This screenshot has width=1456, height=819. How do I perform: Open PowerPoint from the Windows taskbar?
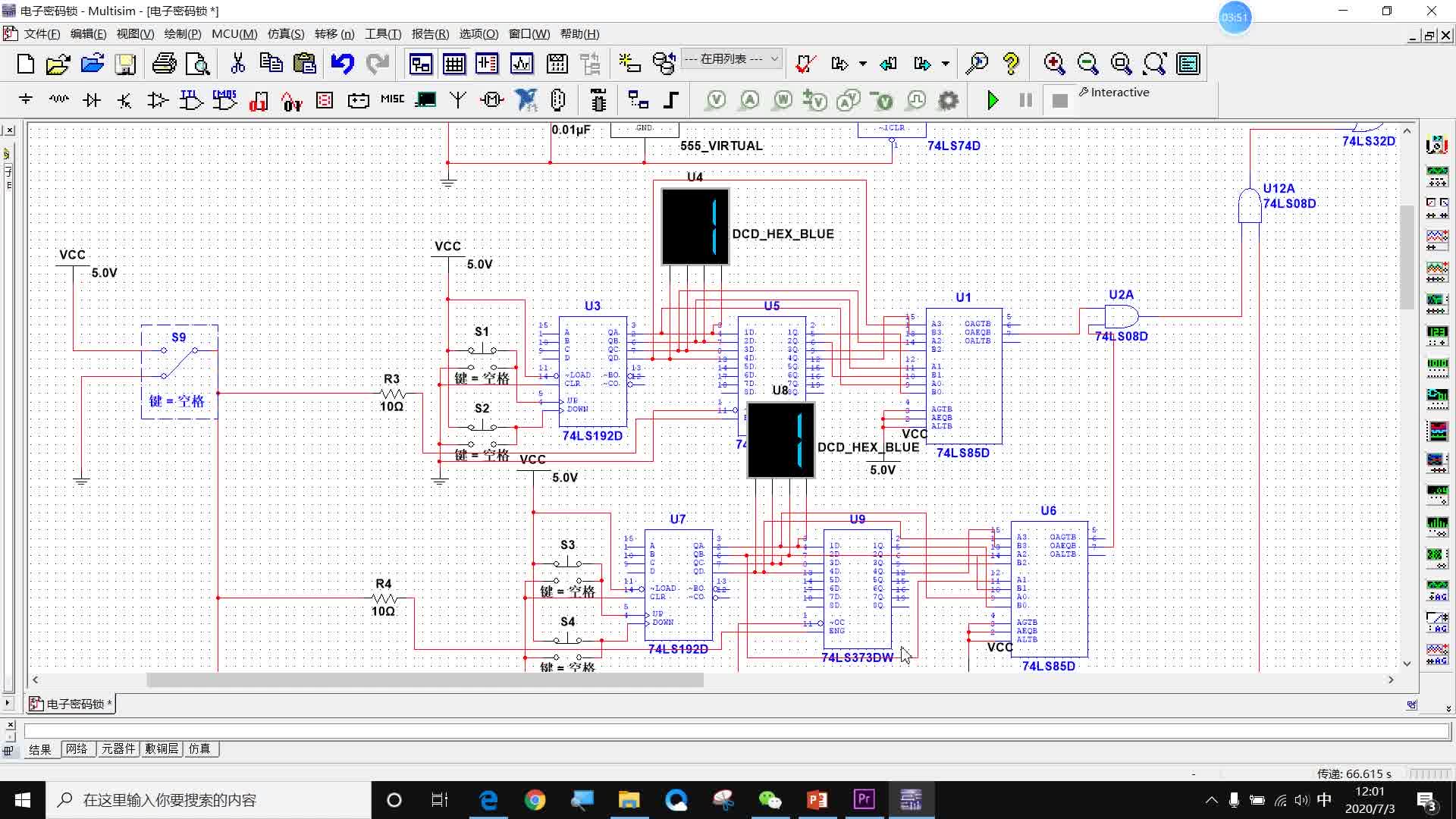pos(817,799)
